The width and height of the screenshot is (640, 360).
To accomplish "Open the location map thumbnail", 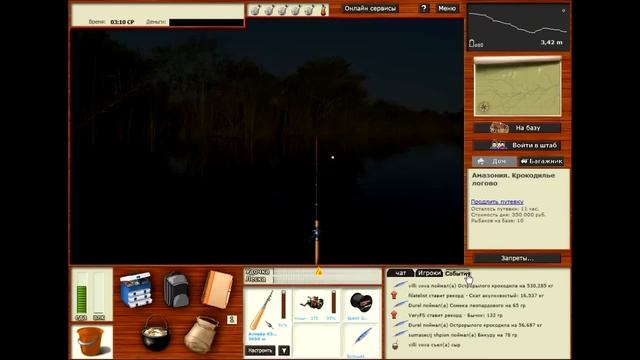I will click(517, 86).
